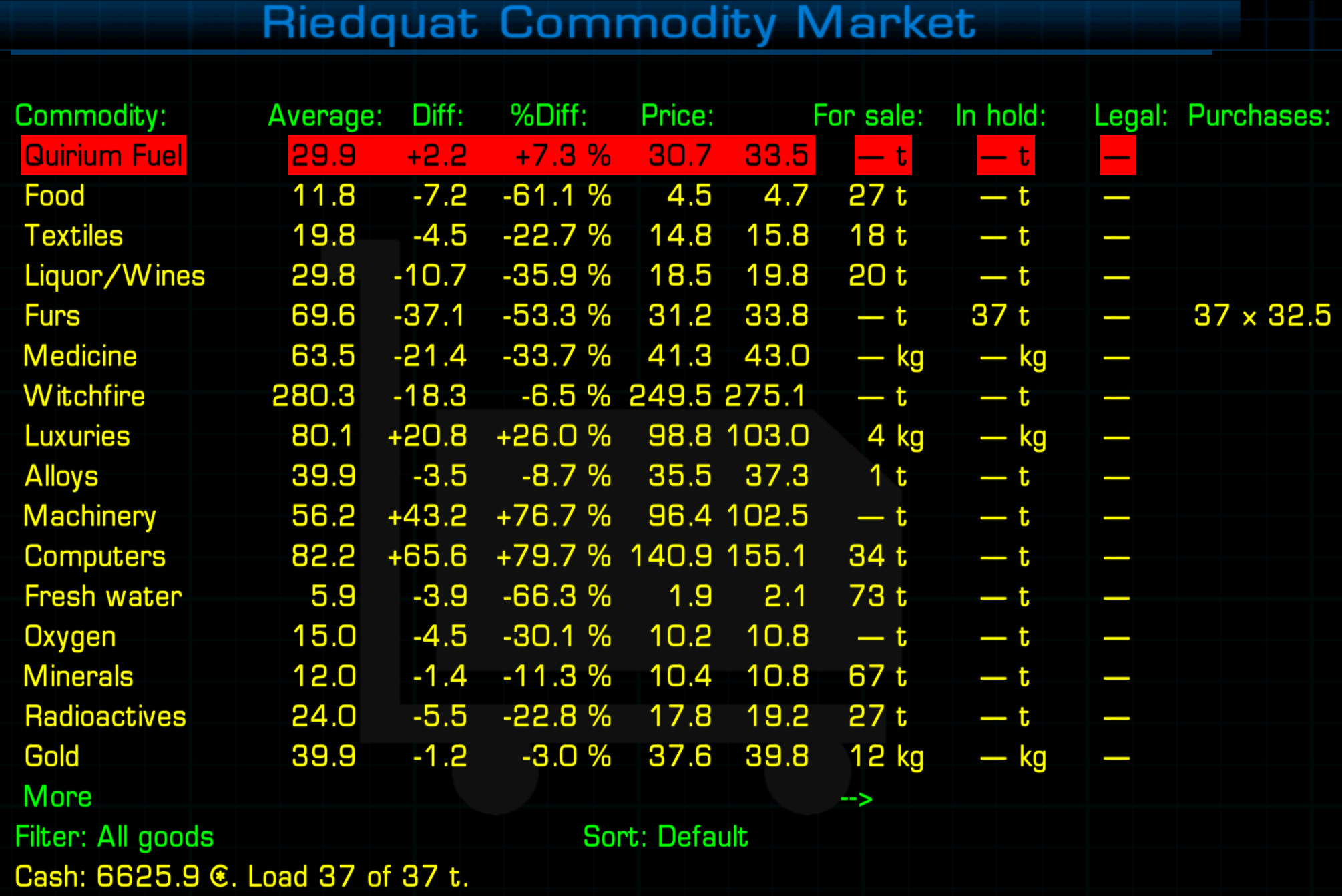Select the Textiles commodity

[73, 236]
